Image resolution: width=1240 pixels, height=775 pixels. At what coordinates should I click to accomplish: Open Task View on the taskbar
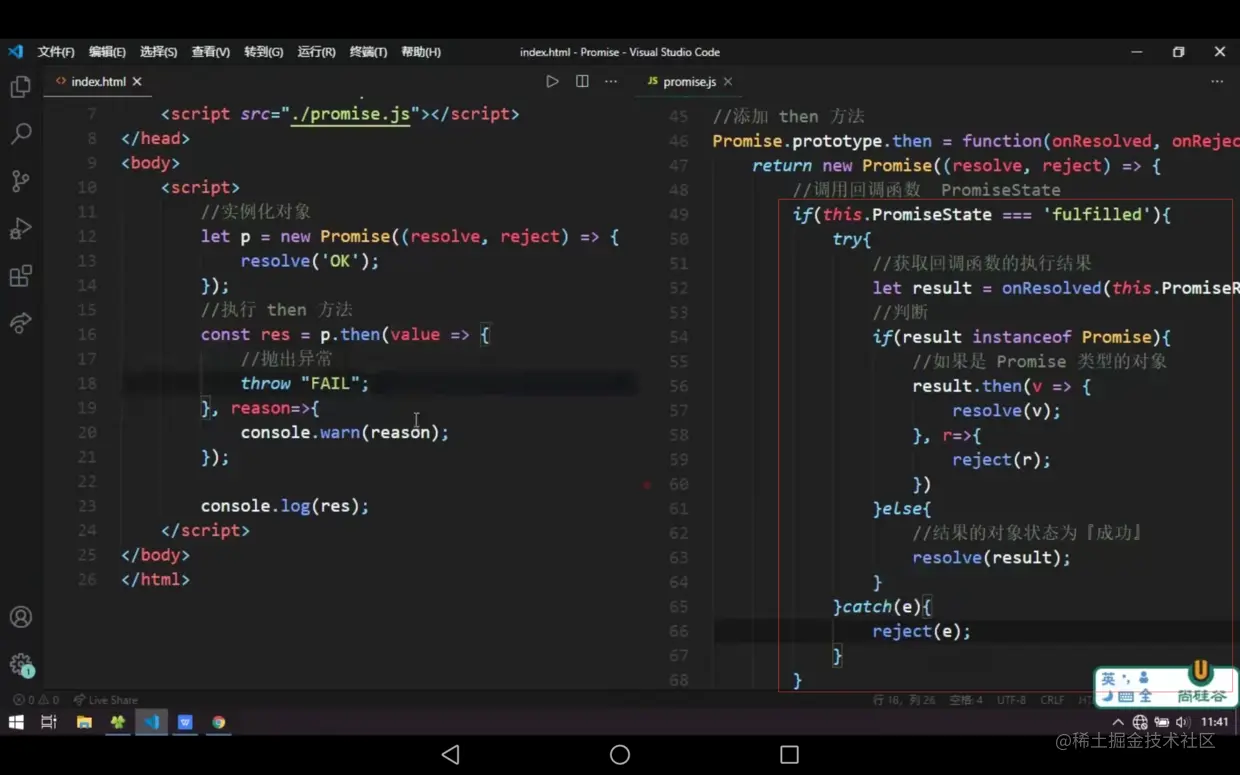[49, 722]
